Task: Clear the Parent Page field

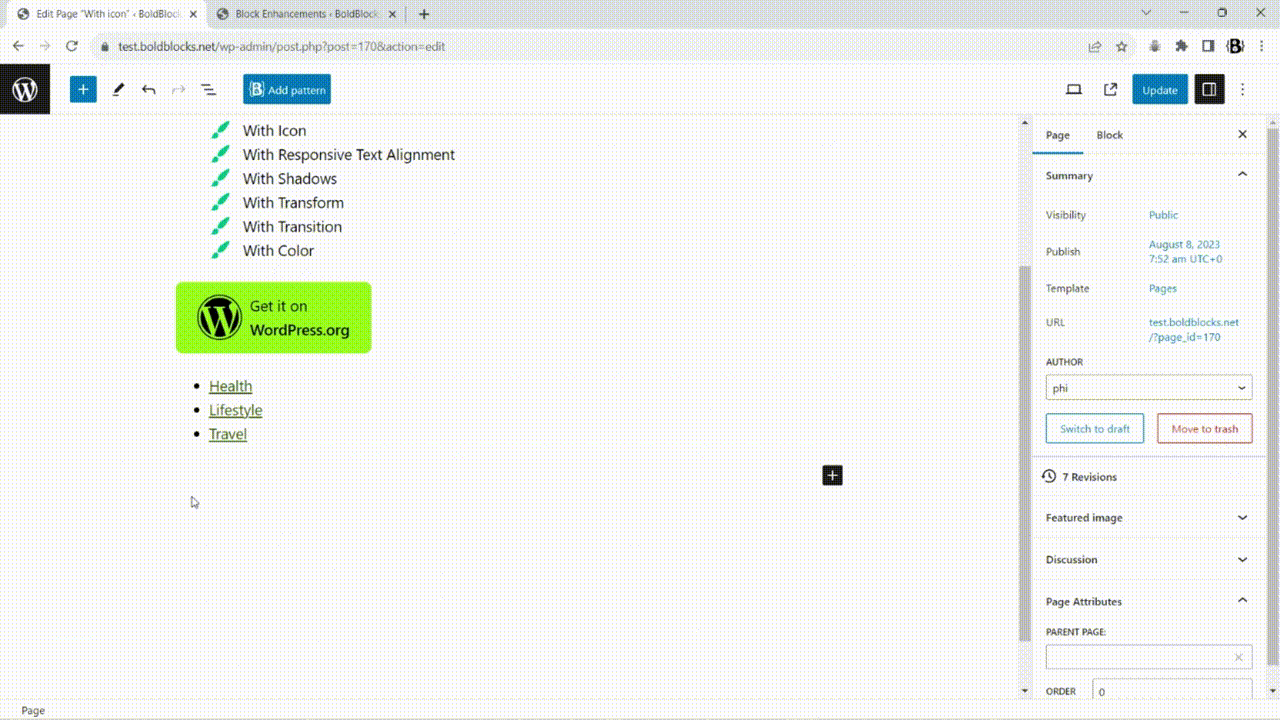Action: point(1238,657)
